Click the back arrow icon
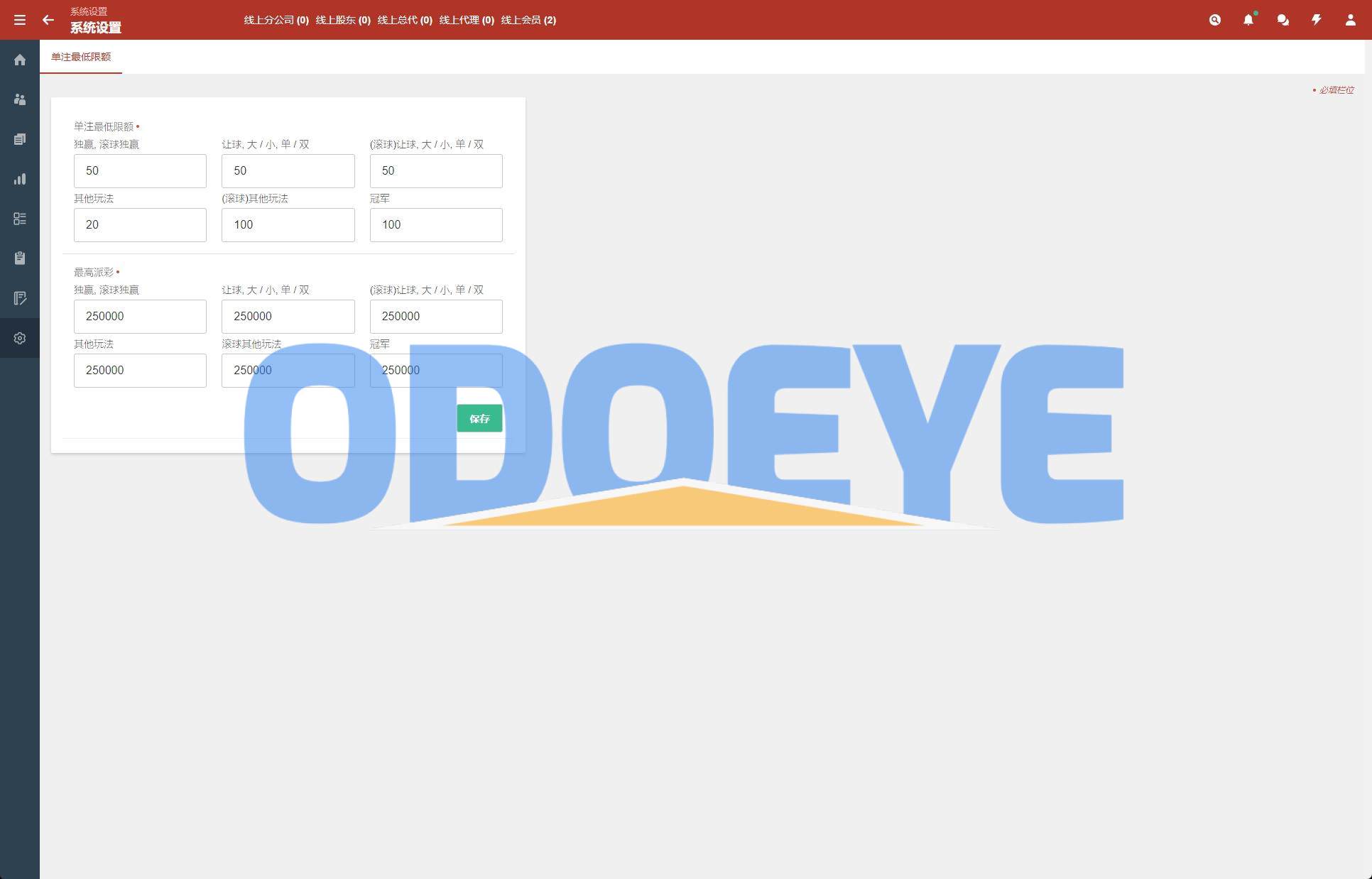Image resolution: width=1372 pixels, height=879 pixels. pos(48,20)
